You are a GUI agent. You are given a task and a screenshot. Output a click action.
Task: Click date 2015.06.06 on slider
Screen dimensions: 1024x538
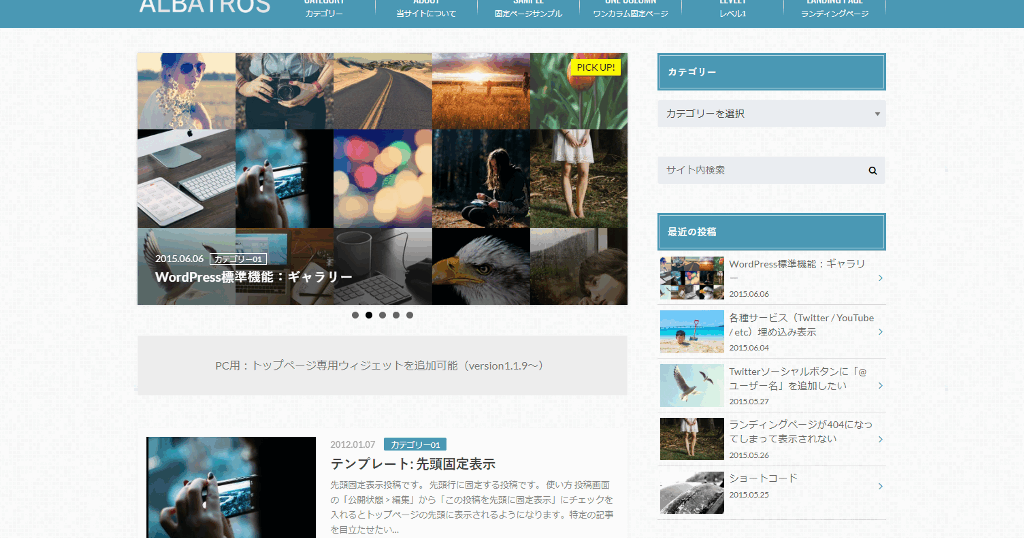180,259
